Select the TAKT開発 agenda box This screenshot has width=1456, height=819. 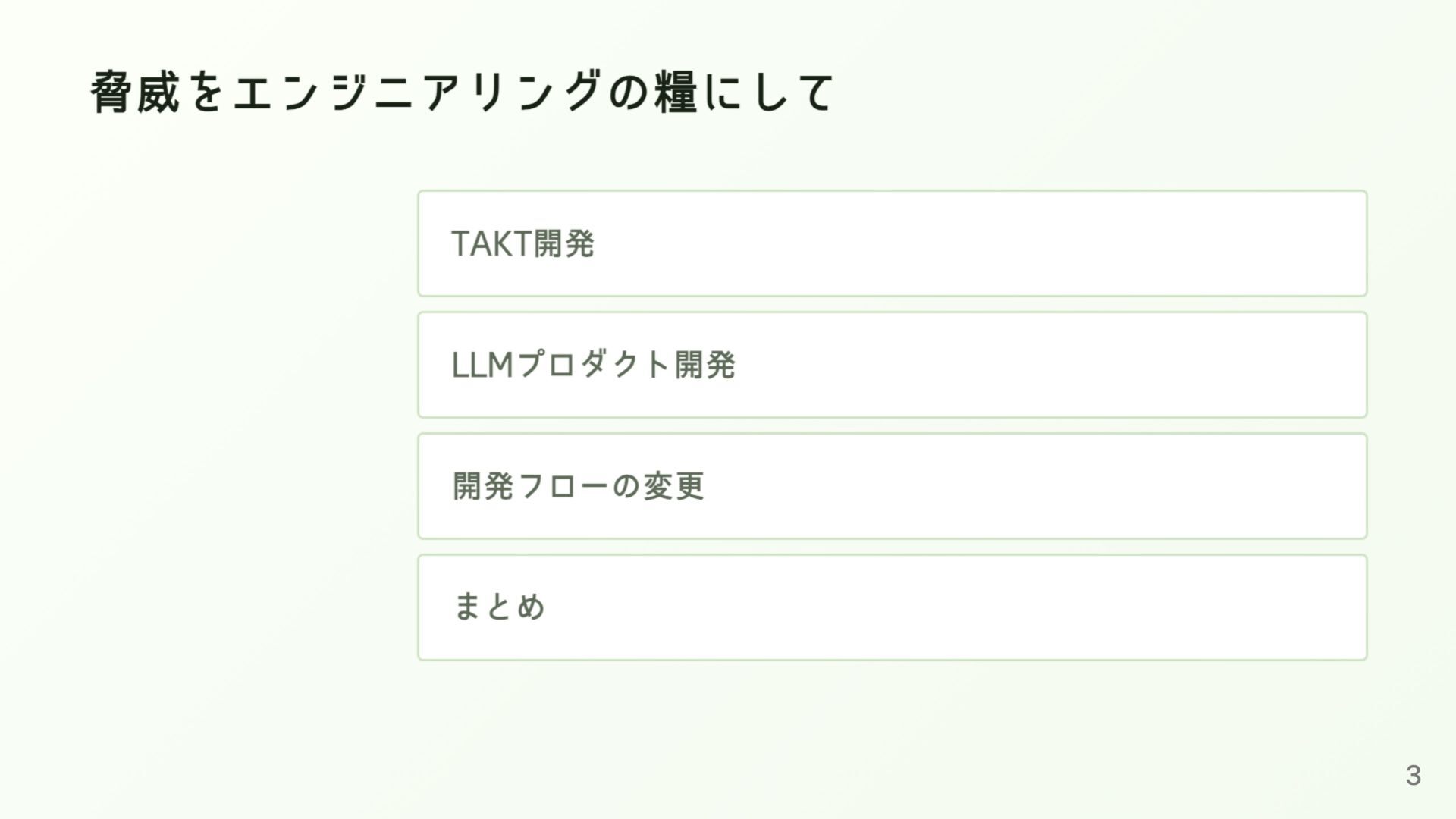(x=892, y=243)
